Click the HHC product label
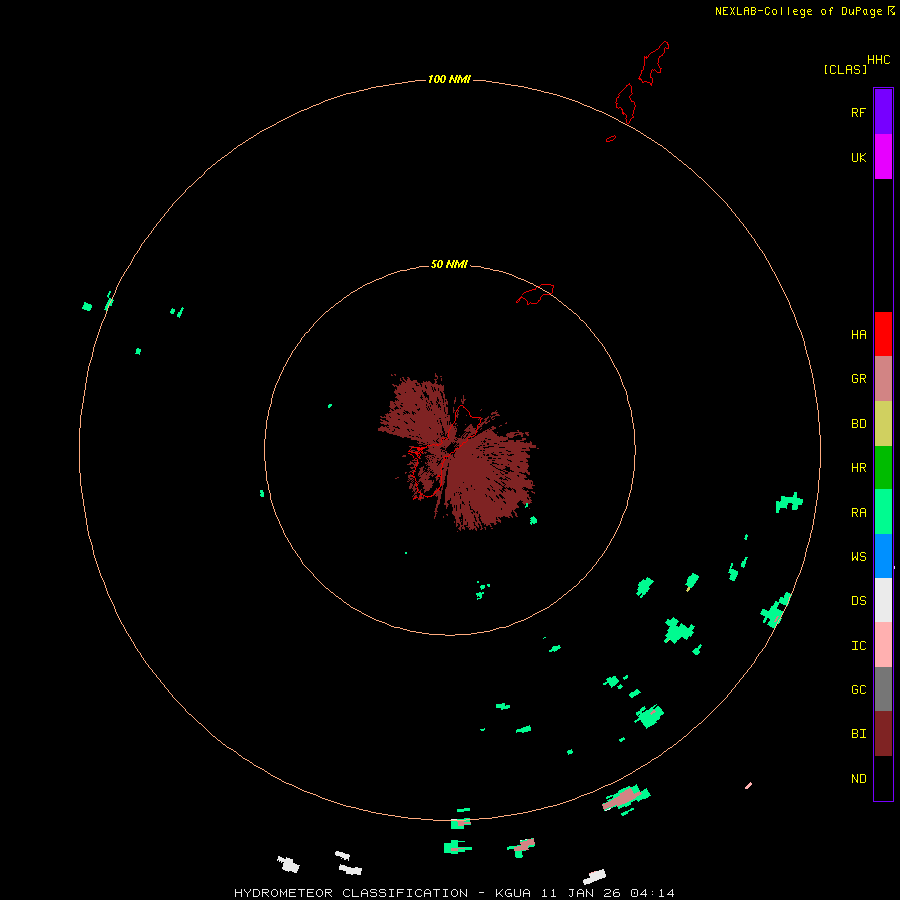Viewport: 900px width, 900px height. [x=879, y=60]
